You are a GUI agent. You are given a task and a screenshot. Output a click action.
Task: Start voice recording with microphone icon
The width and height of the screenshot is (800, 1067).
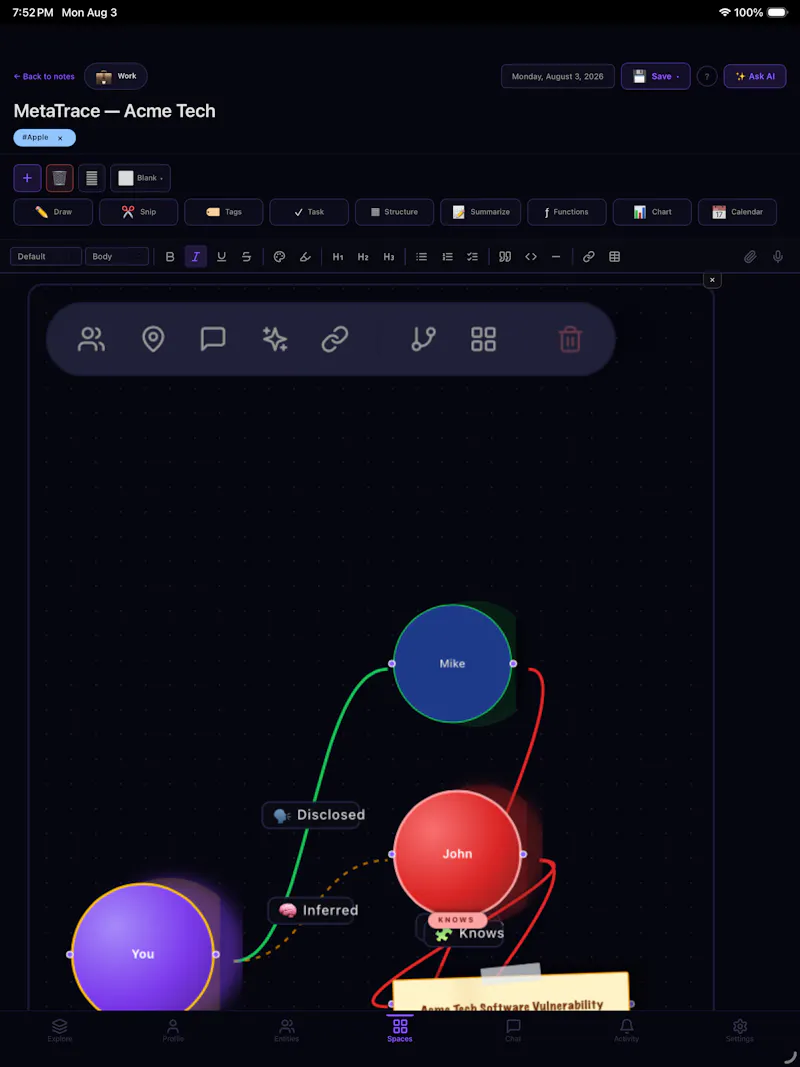pyautogui.click(x=778, y=257)
